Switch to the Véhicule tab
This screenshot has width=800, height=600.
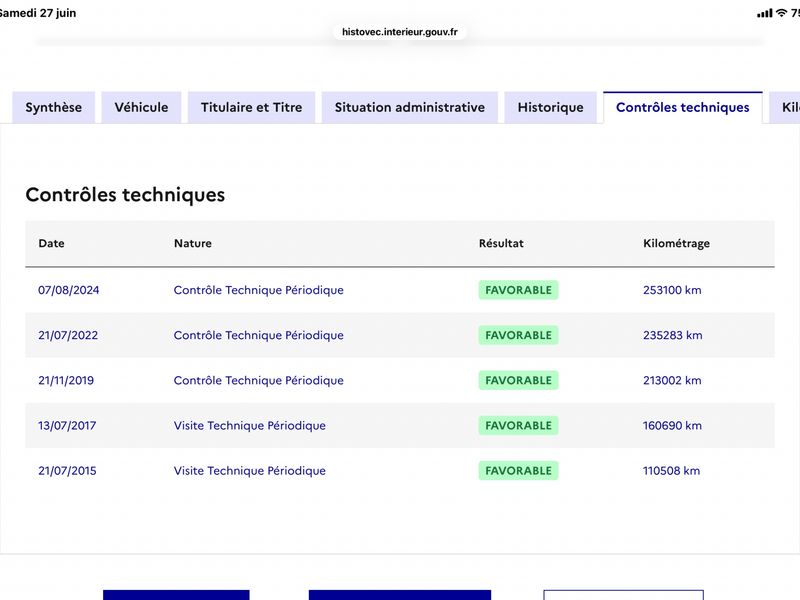tap(141, 107)
